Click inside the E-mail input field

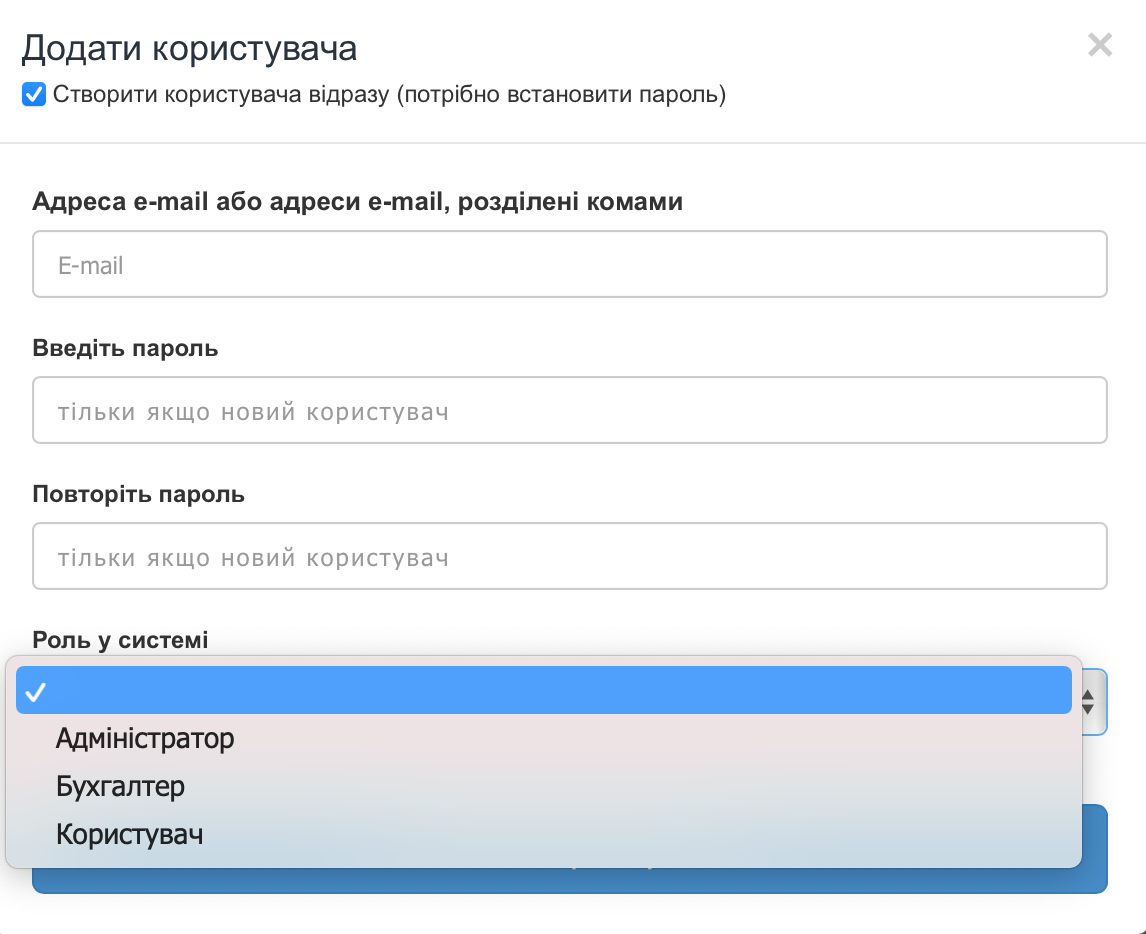(x=570, y=264)
